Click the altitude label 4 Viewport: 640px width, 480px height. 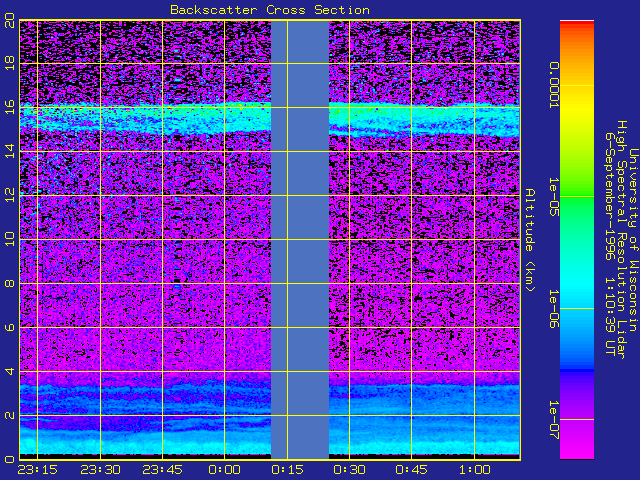click(x=10, y=371)
